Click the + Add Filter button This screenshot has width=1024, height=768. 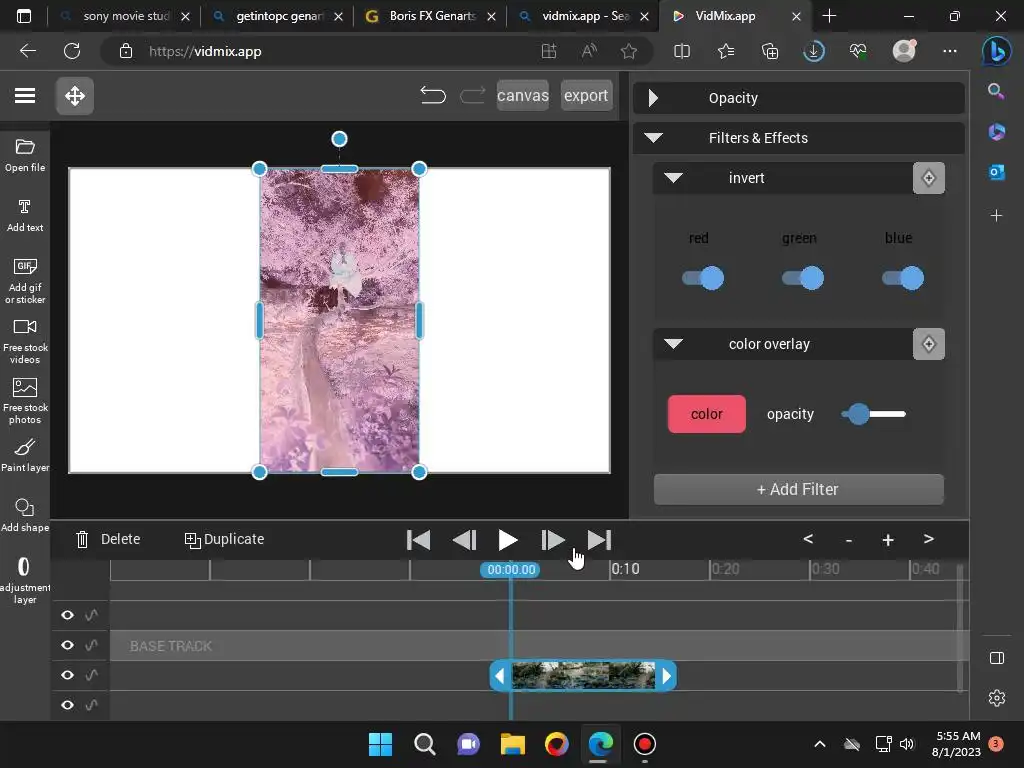[x=798, y=489]
